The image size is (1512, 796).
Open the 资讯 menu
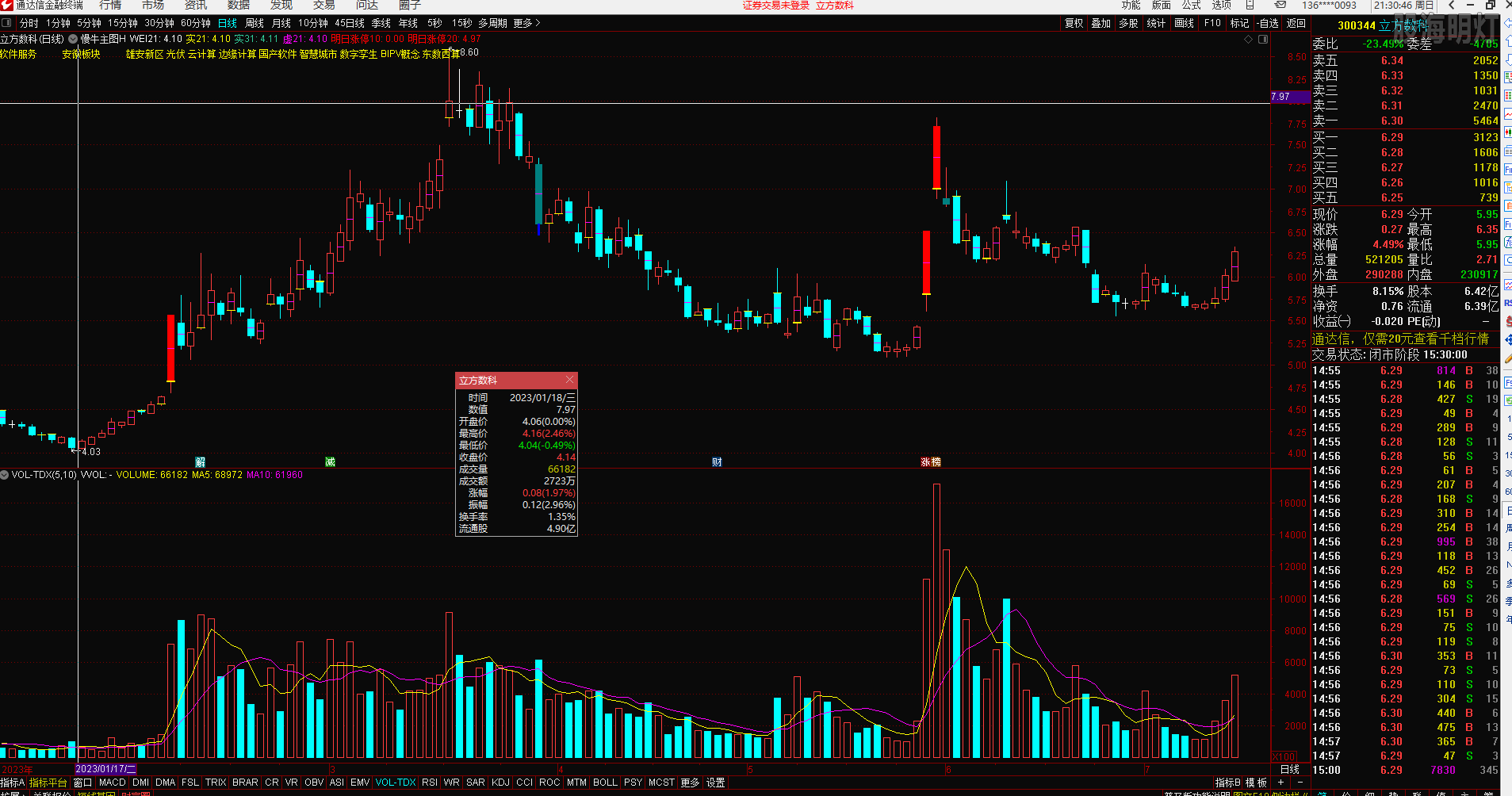196,5
